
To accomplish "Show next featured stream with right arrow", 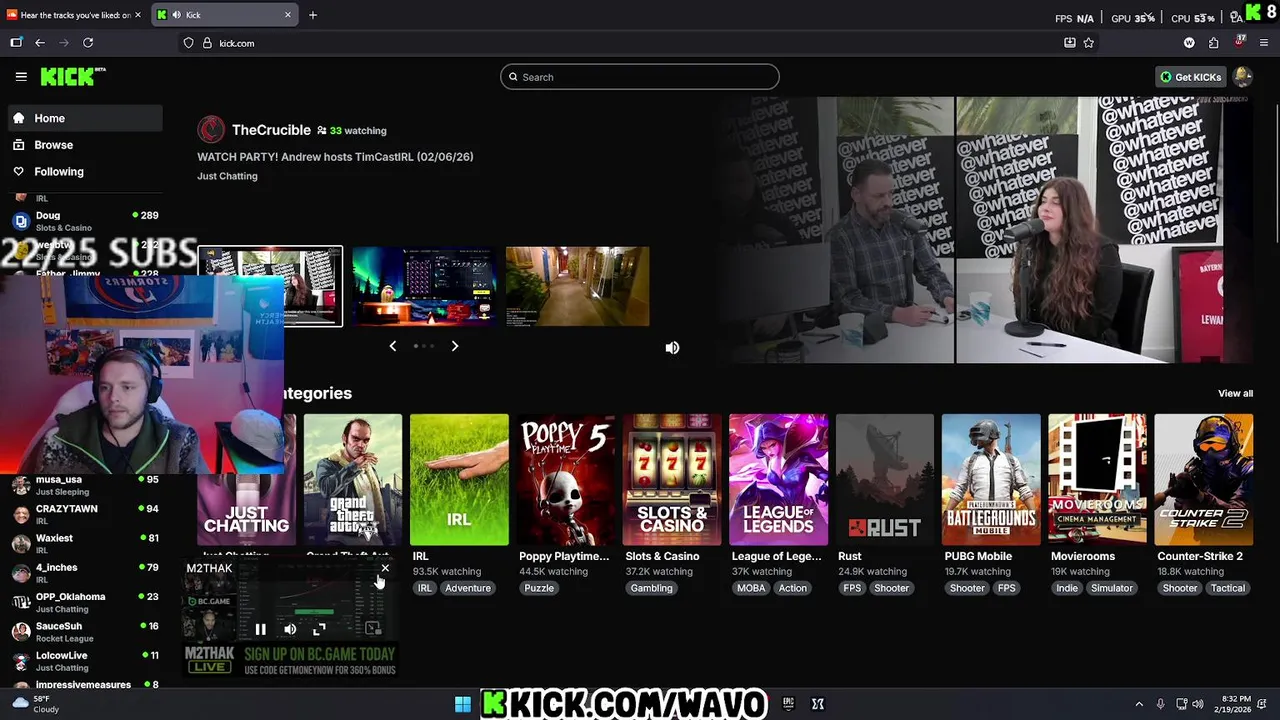I will pos(455,346).
